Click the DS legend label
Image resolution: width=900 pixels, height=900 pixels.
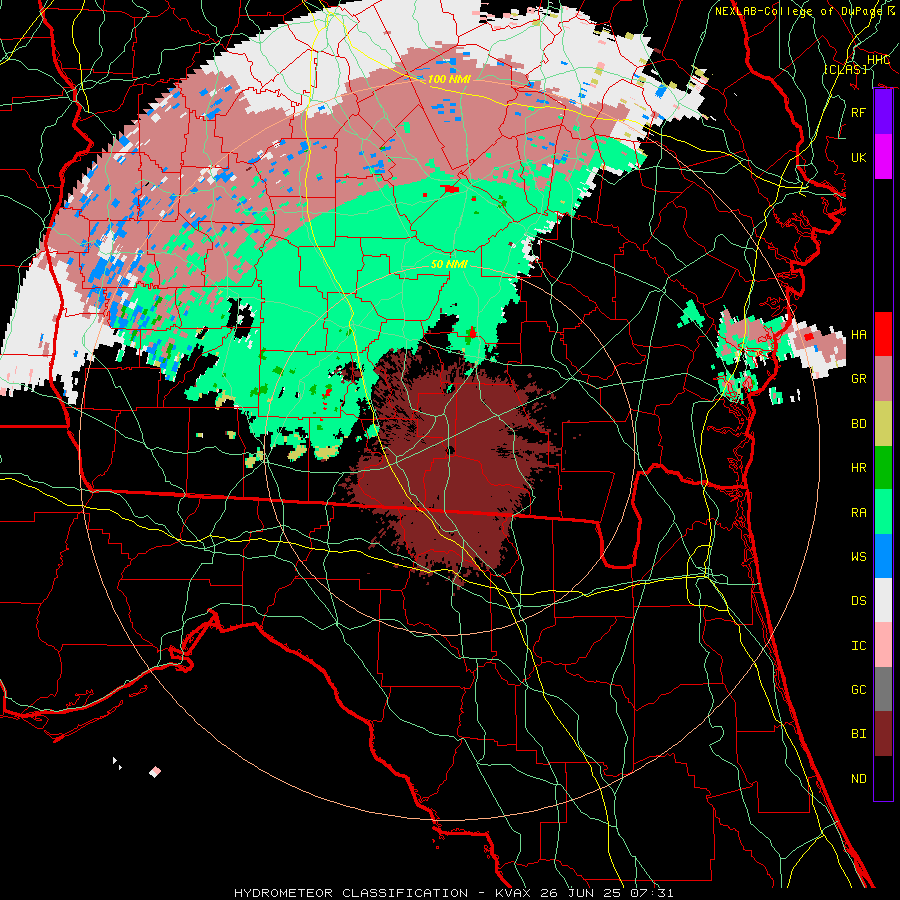858,601
